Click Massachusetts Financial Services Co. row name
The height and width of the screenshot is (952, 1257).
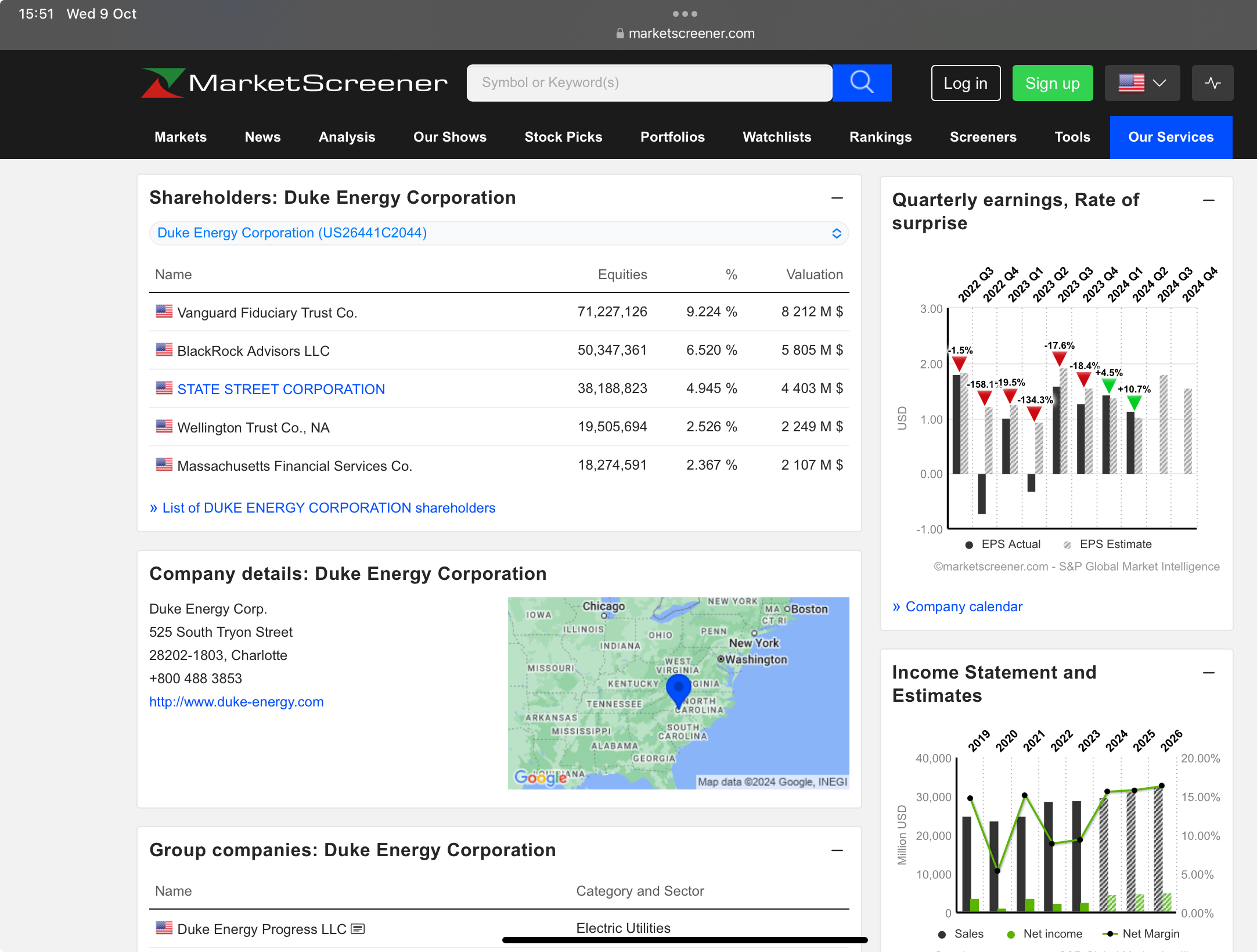point(294,466)
